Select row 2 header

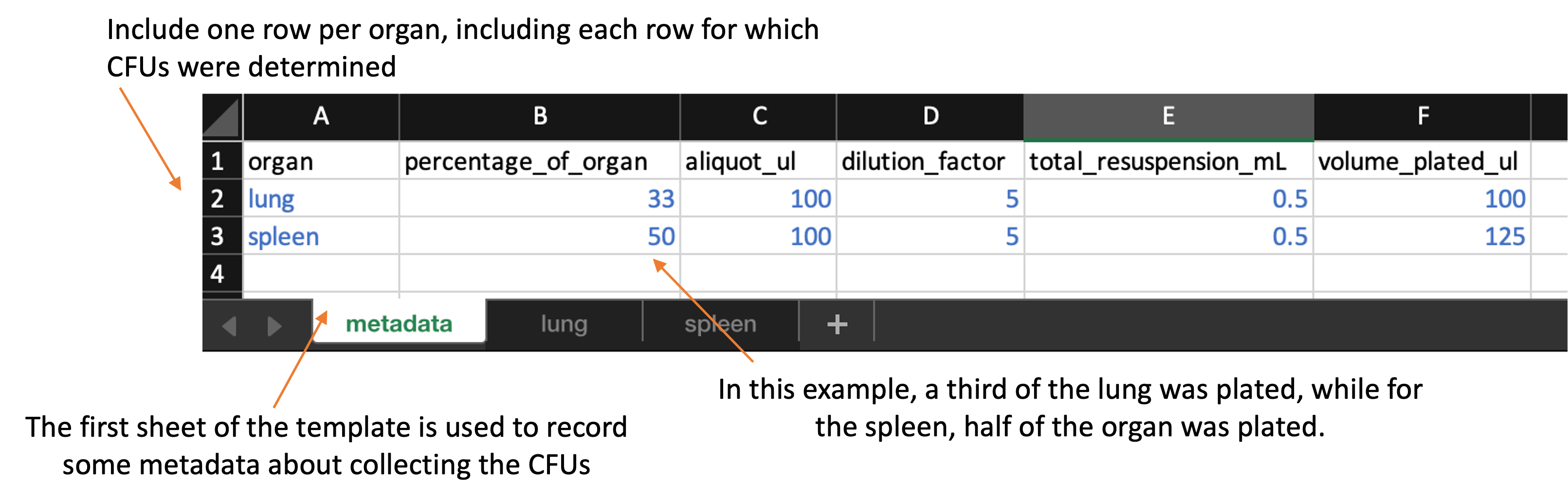tap(218, 199)
